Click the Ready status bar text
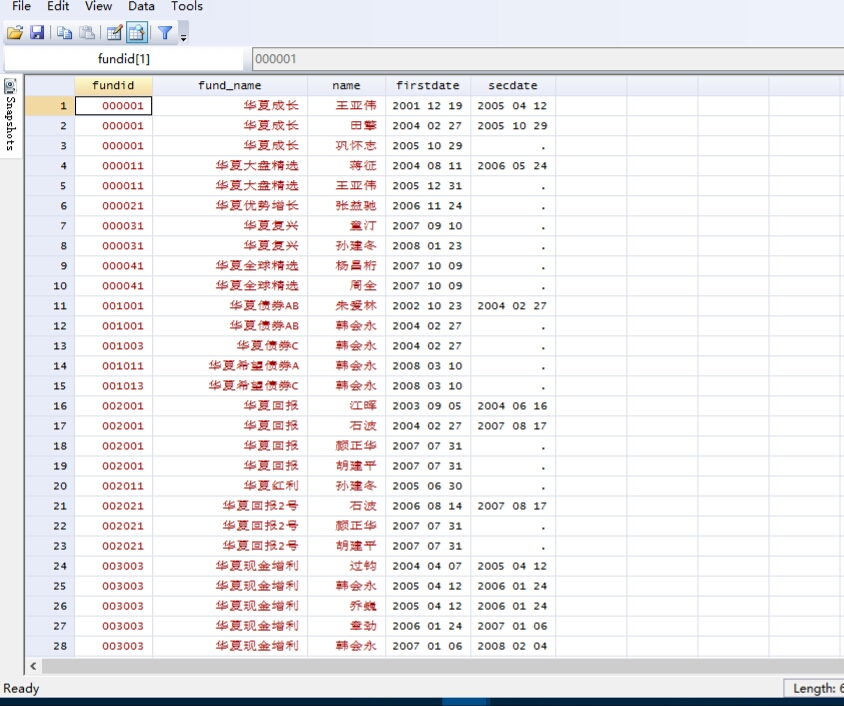This screenshot has width=844, height=706. [21, 688]
